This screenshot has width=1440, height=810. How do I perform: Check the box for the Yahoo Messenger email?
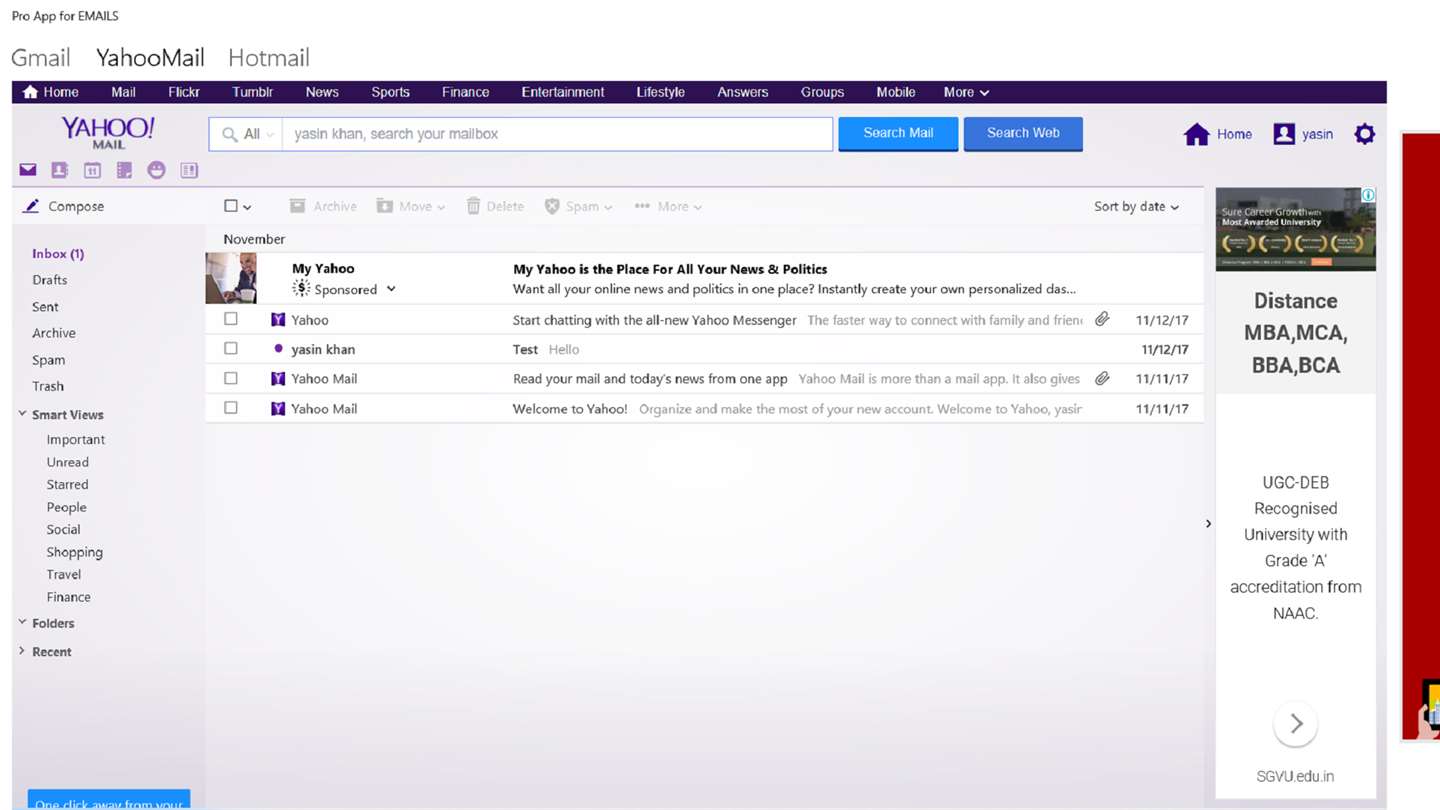(231, 319)
